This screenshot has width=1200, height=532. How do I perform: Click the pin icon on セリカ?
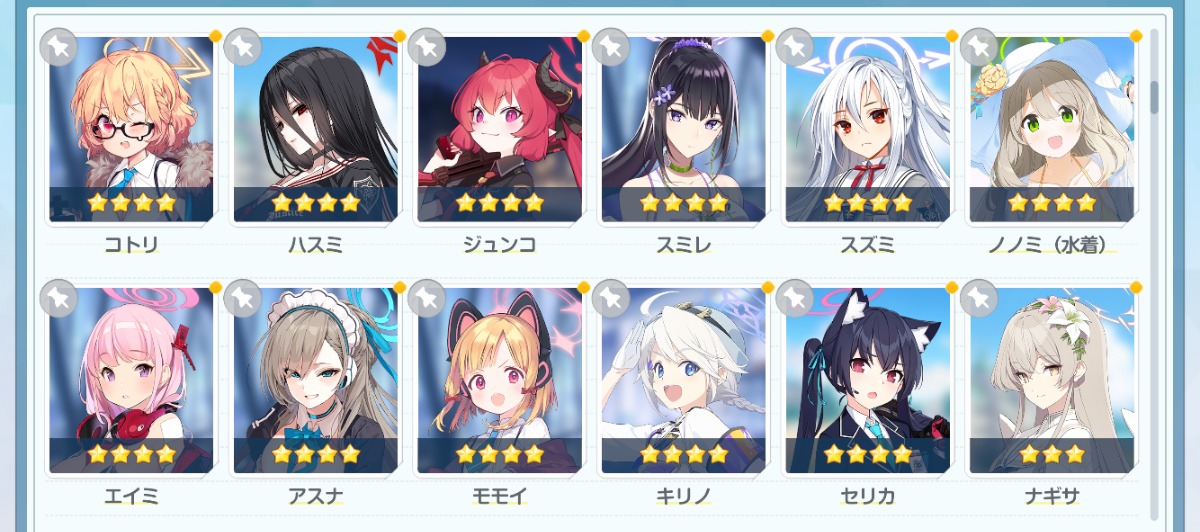[x=794, y=298]
